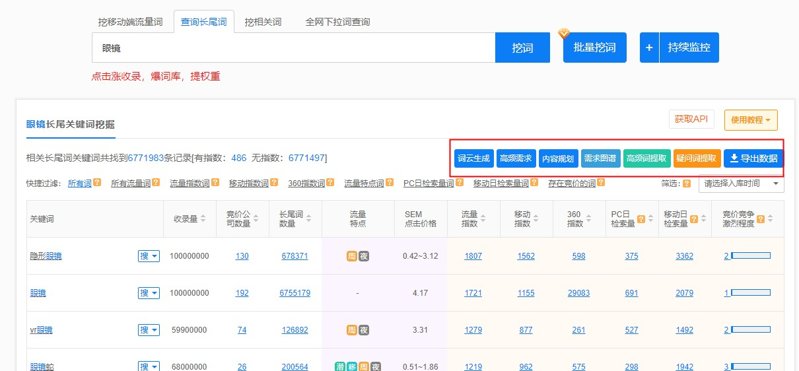Click competition bar in vr眼镜 row
The image size is (799, 371).
point(751,330)
